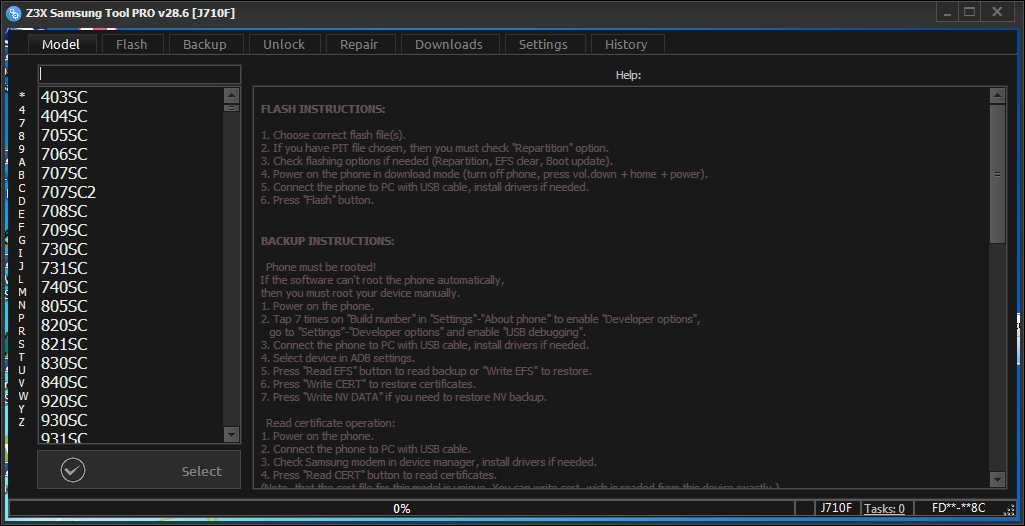This screenshot has height=526, width=1025.
Task: Jump to models starting with M
Action: tap(22, 291)
